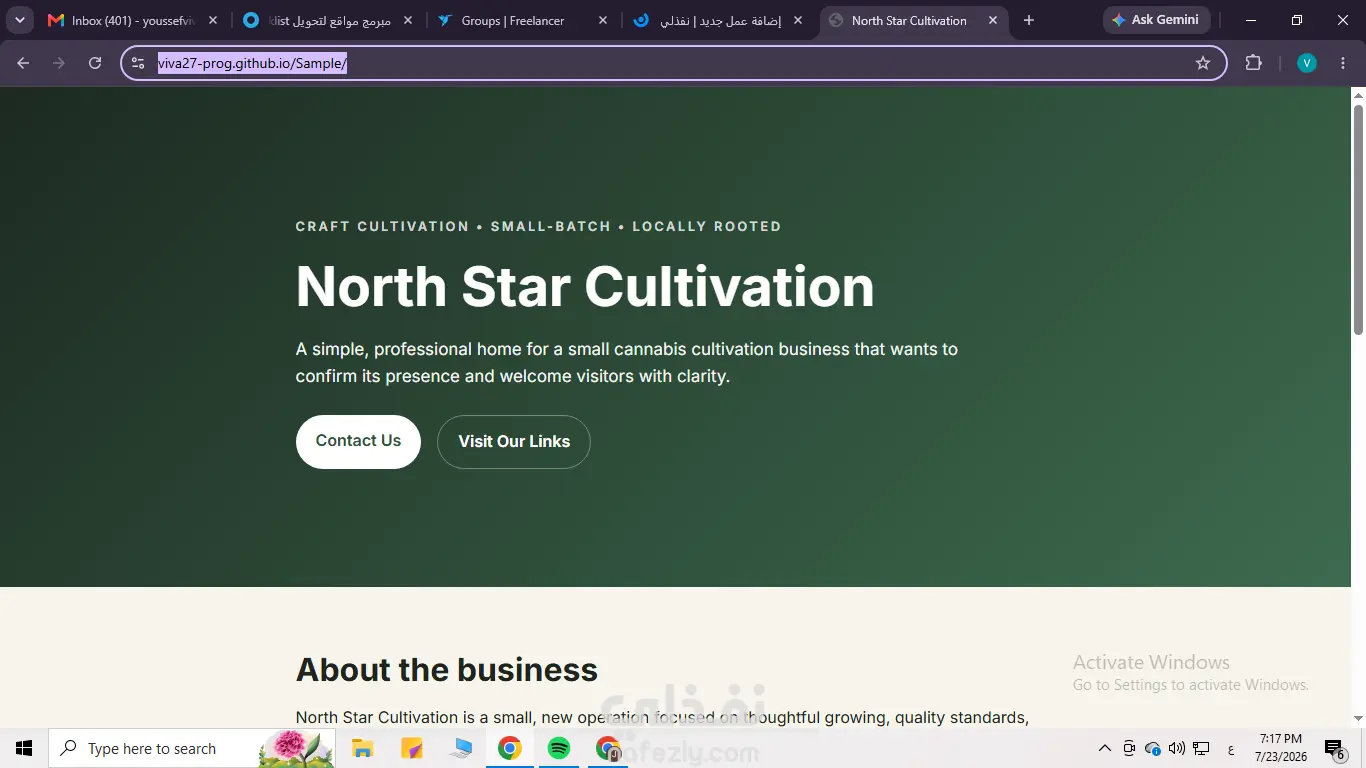Image resolution: width=1366 pixels, height=768 pixels.
Task: Click the browser forward arrow
Action: [59, 63]
